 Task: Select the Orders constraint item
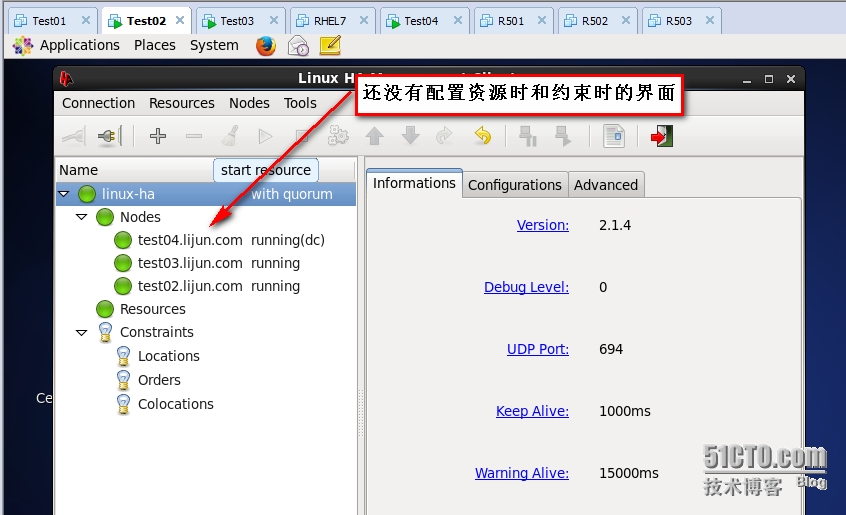tap(159, 380)
